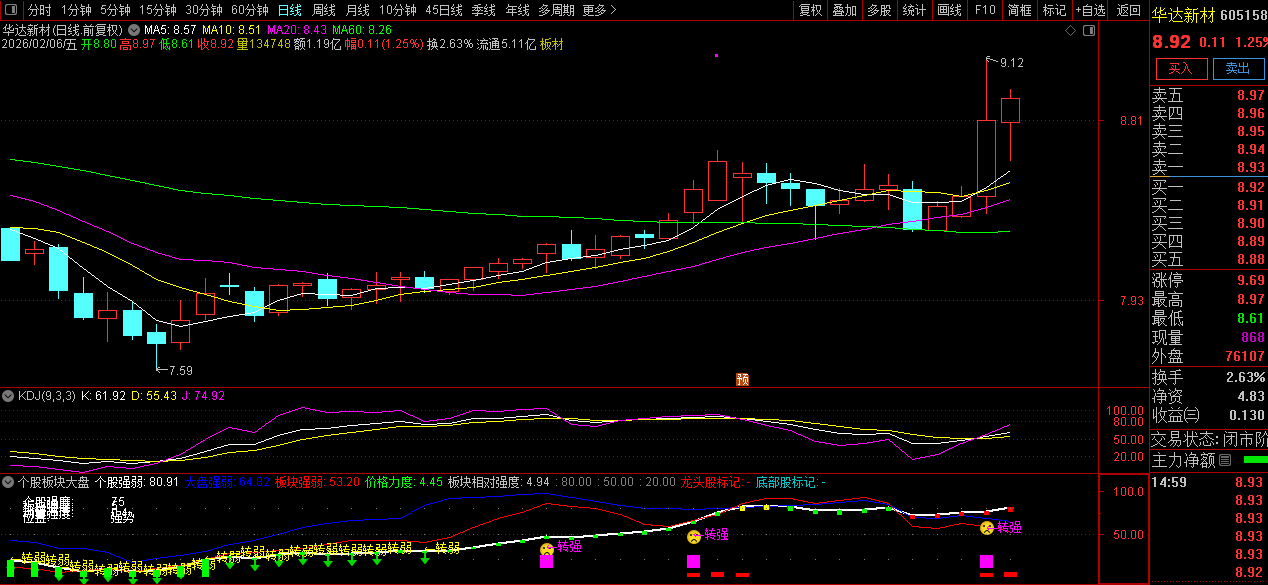This screenshot has height=585, width=1268.
Task: Toggle 复权 price adjustment
Action: 810,10
